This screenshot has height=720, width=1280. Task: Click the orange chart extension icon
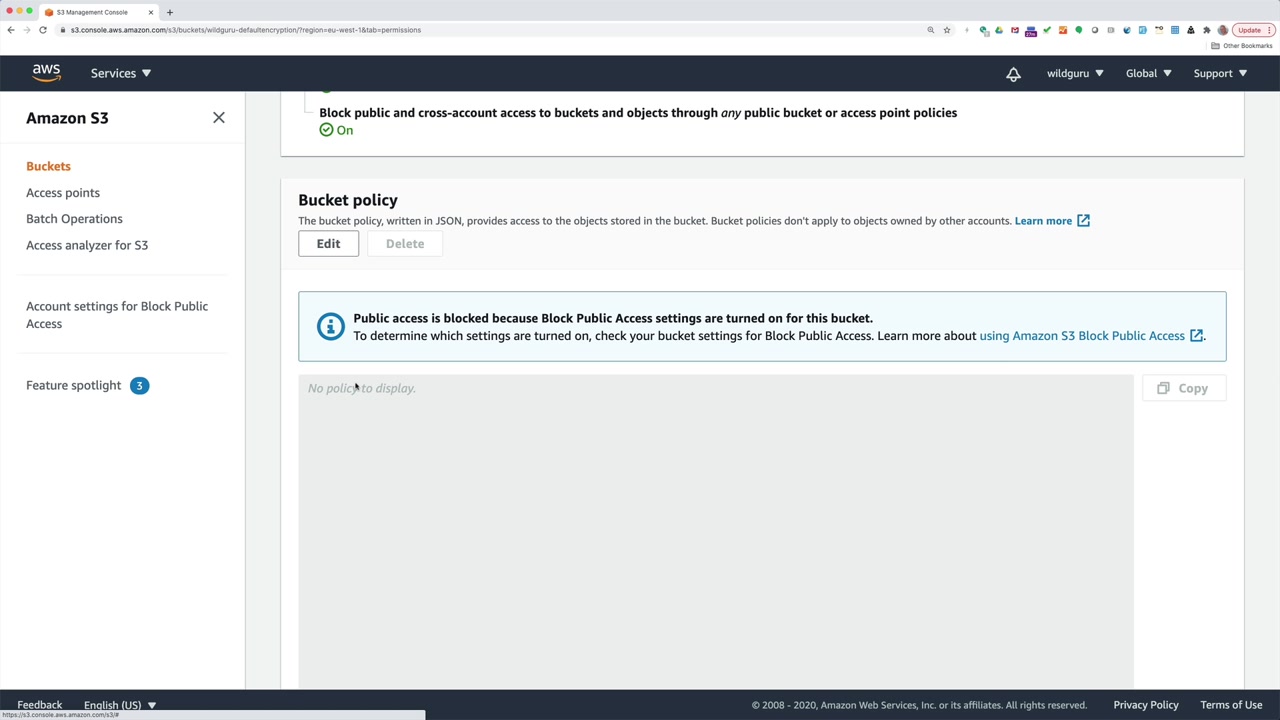[x=1063, y=30]
